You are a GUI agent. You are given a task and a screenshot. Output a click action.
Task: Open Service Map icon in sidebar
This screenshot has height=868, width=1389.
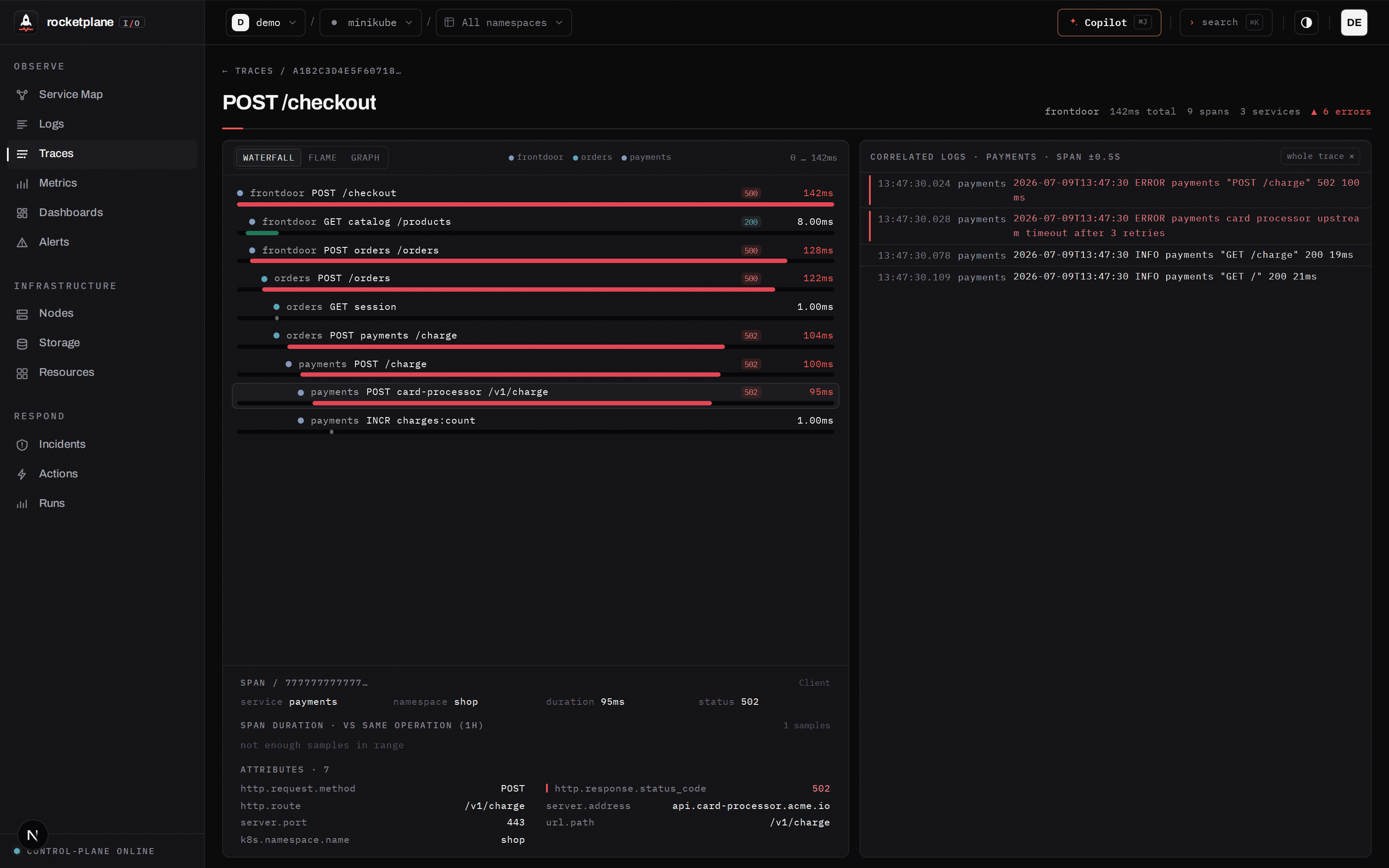pyautogui.click(x=23, y=95)
